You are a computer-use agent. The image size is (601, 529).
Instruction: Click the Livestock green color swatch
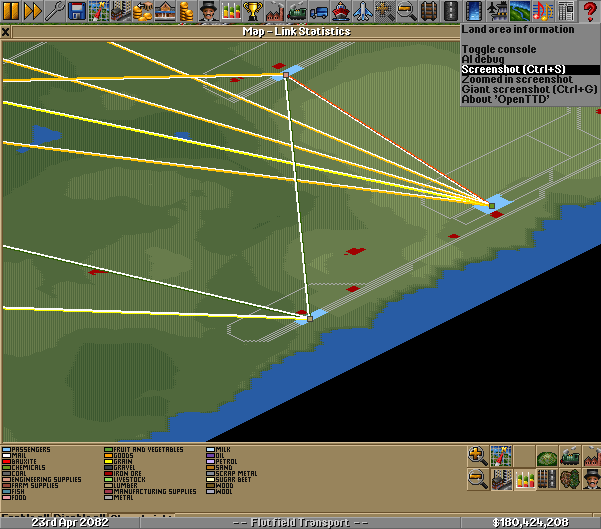click(x=108, y=480)
